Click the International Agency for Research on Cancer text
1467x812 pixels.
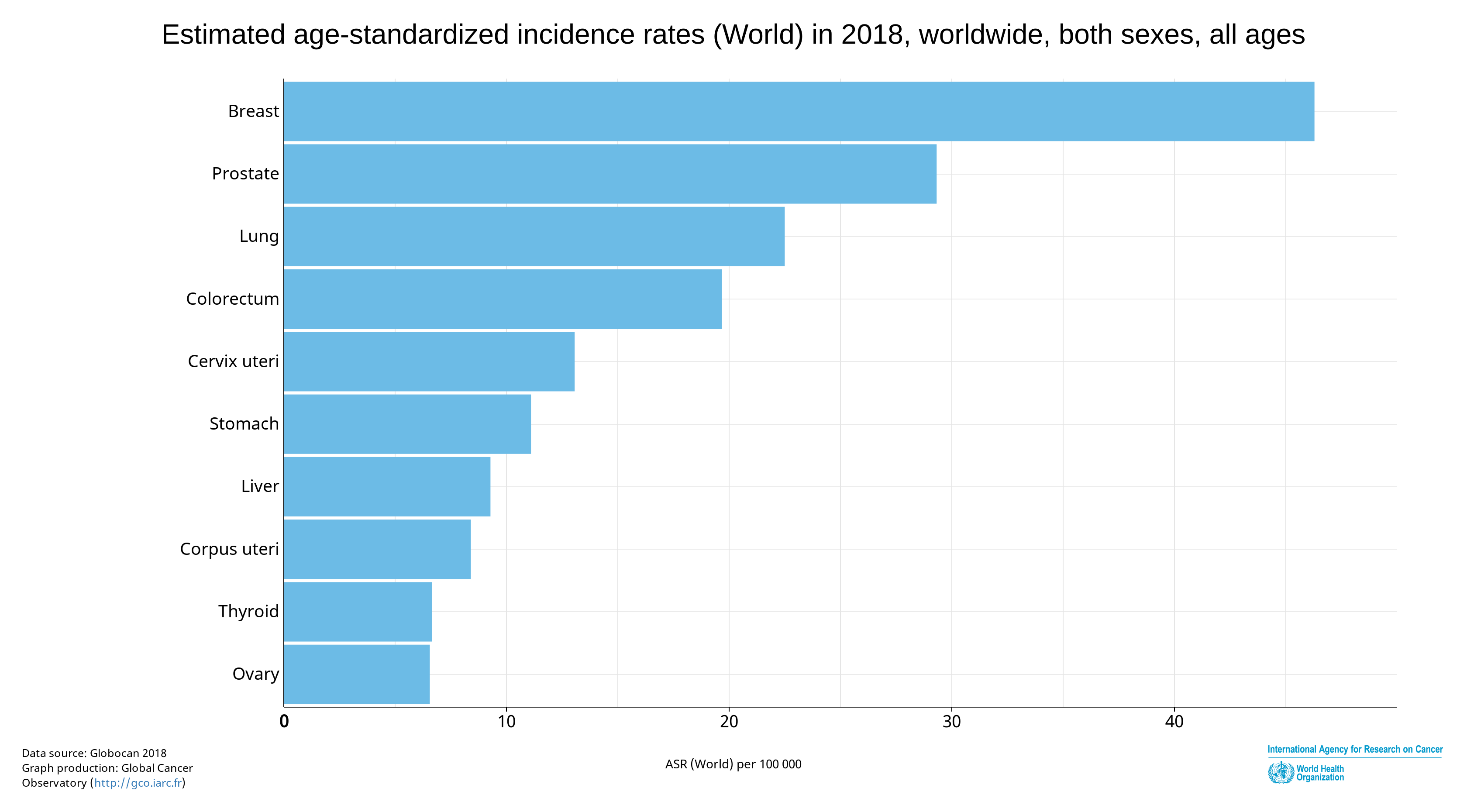pos(1354,750)
